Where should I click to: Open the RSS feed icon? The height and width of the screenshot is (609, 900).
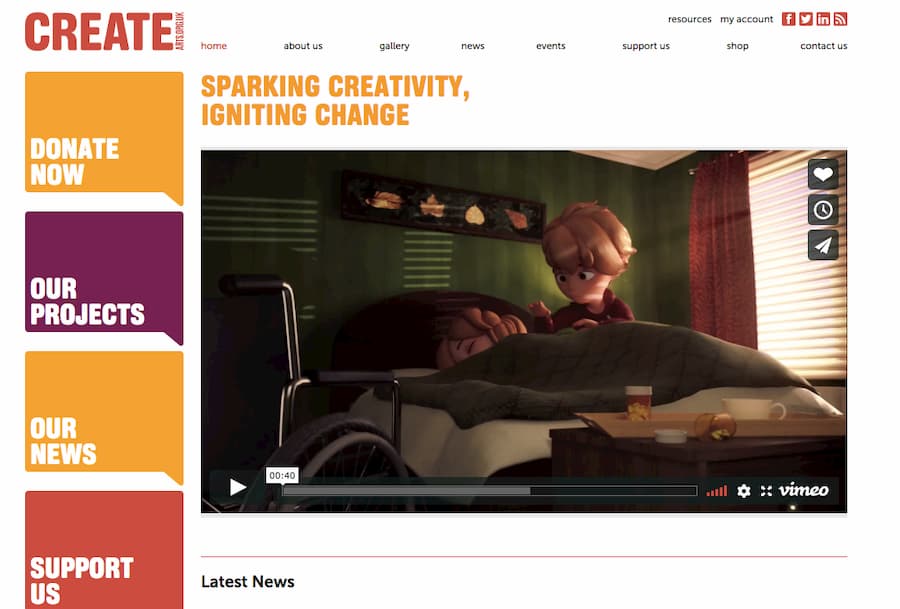coord(840,19)
